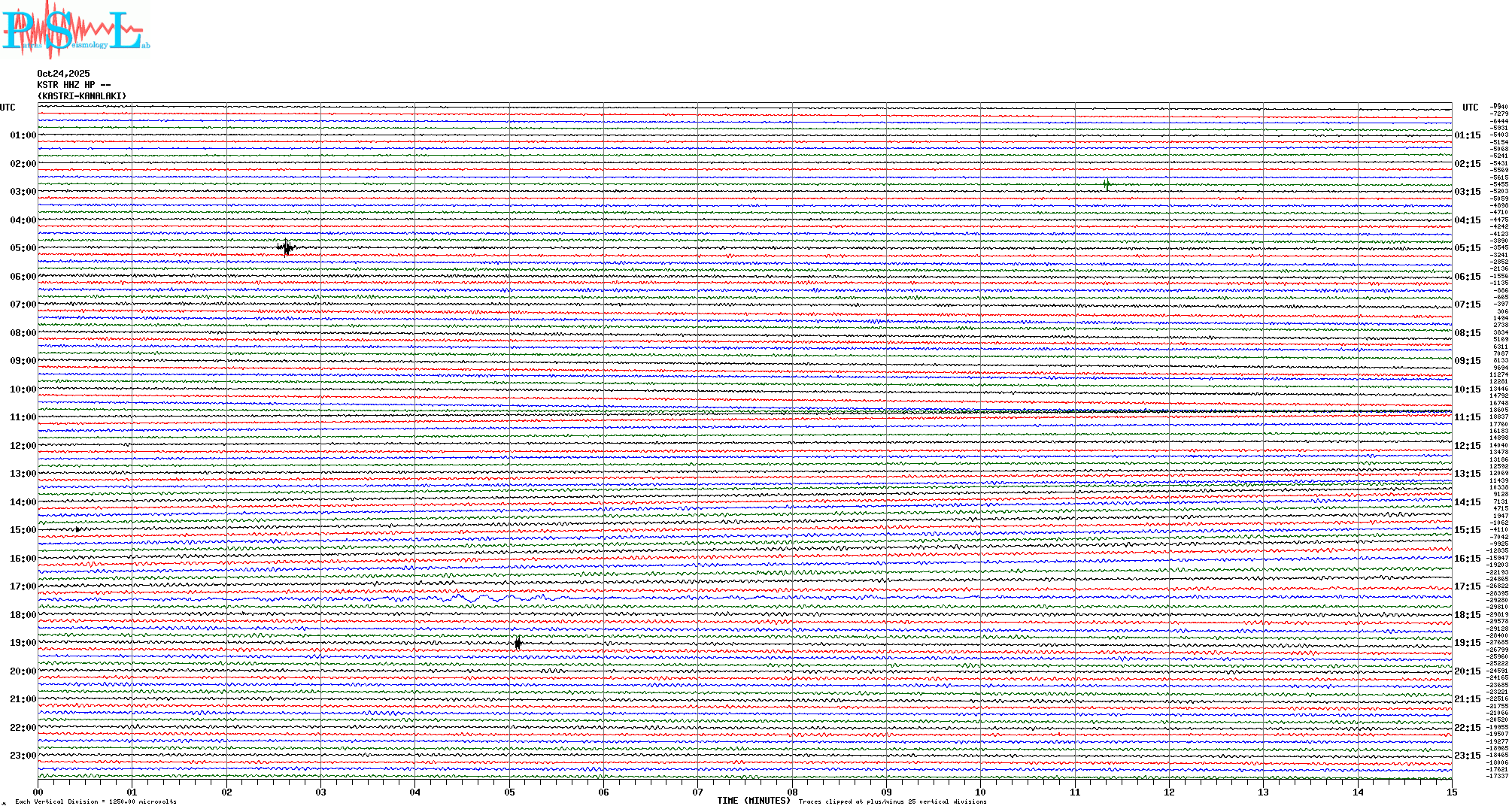Click the TIME (MINUTES) axis title
Viewport: 1512px width, 812px height.
(754, 801)
